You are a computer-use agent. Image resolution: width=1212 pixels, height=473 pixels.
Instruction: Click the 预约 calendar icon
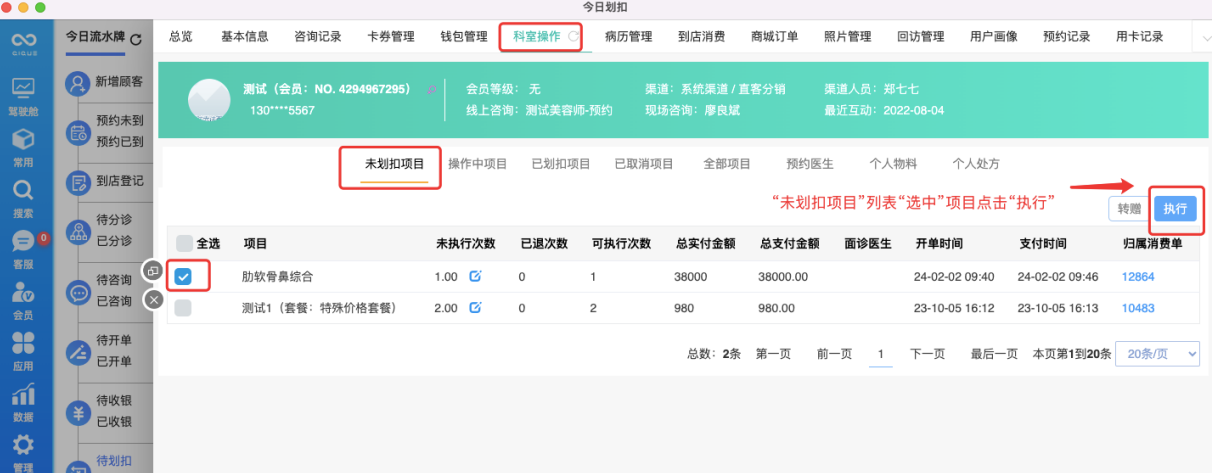click(78, 133)
